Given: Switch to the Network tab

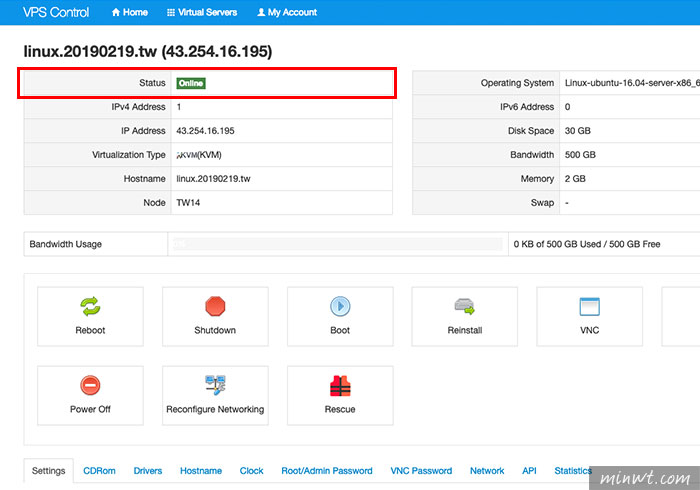Looking at the screenshot, I should coord(487,471).
